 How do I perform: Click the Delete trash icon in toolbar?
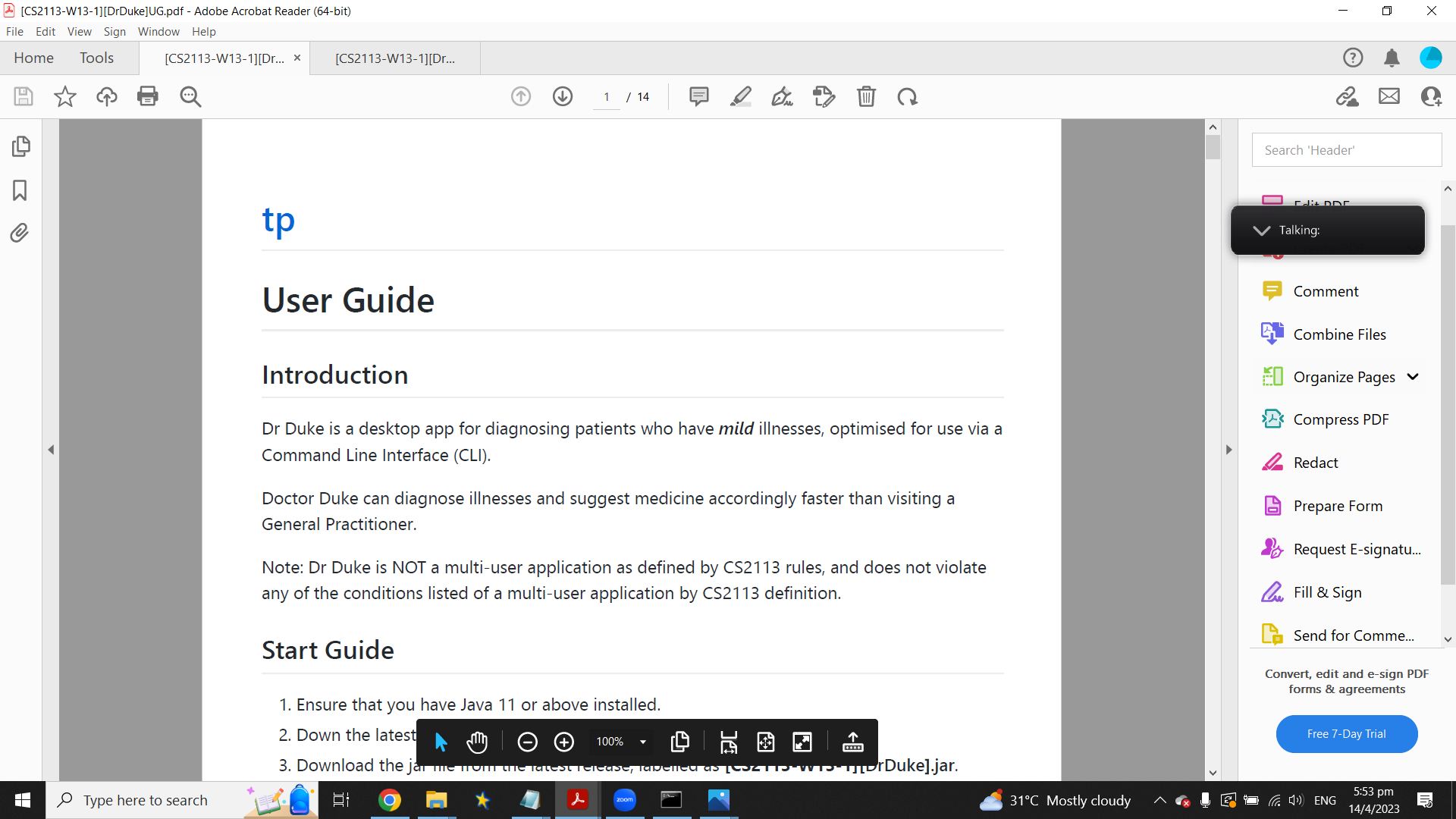pos(866,96)
